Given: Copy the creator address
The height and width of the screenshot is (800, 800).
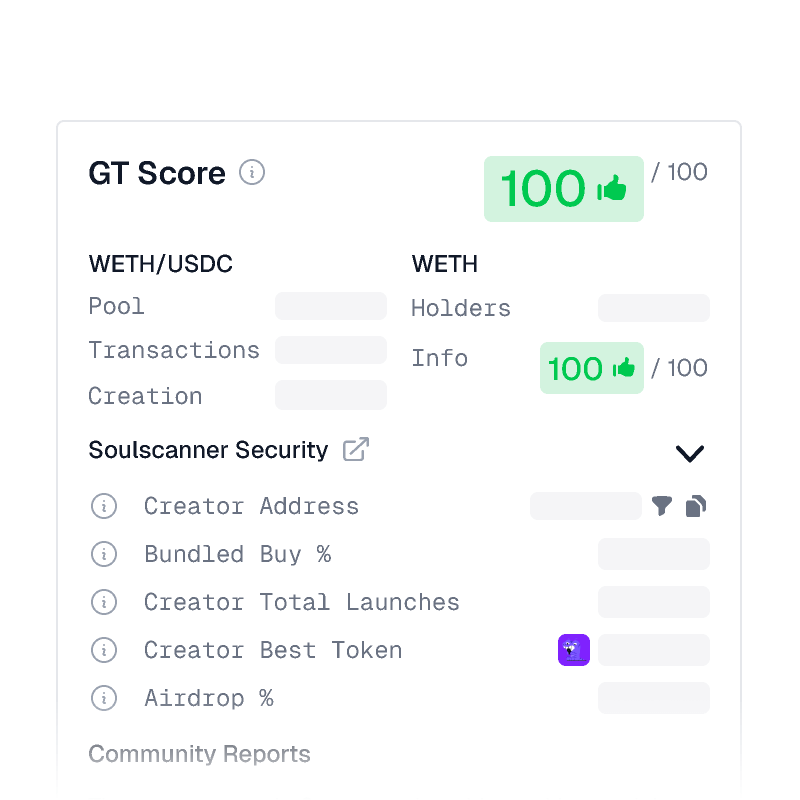Looking at the screenshot, I should coord(696,506).
